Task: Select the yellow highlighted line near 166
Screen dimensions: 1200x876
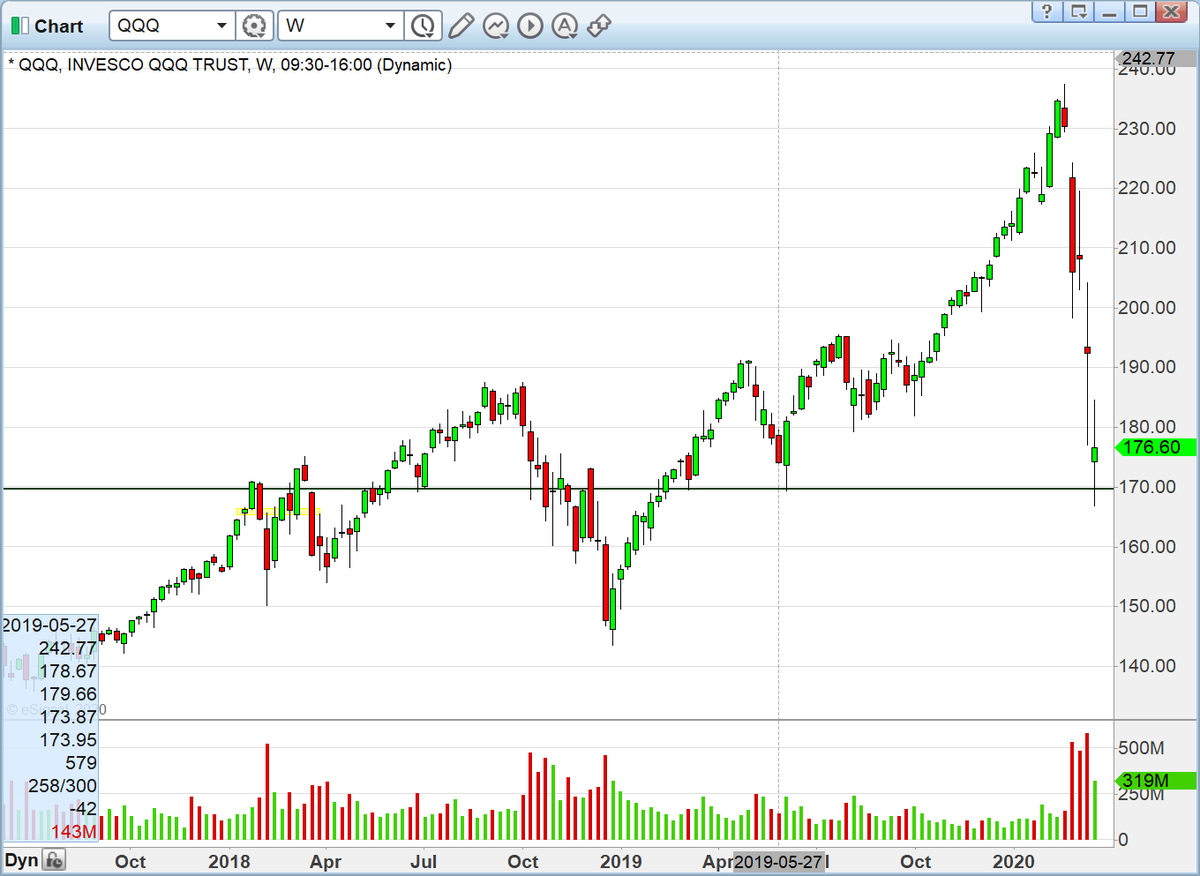Action: click(x=278, y=512)
